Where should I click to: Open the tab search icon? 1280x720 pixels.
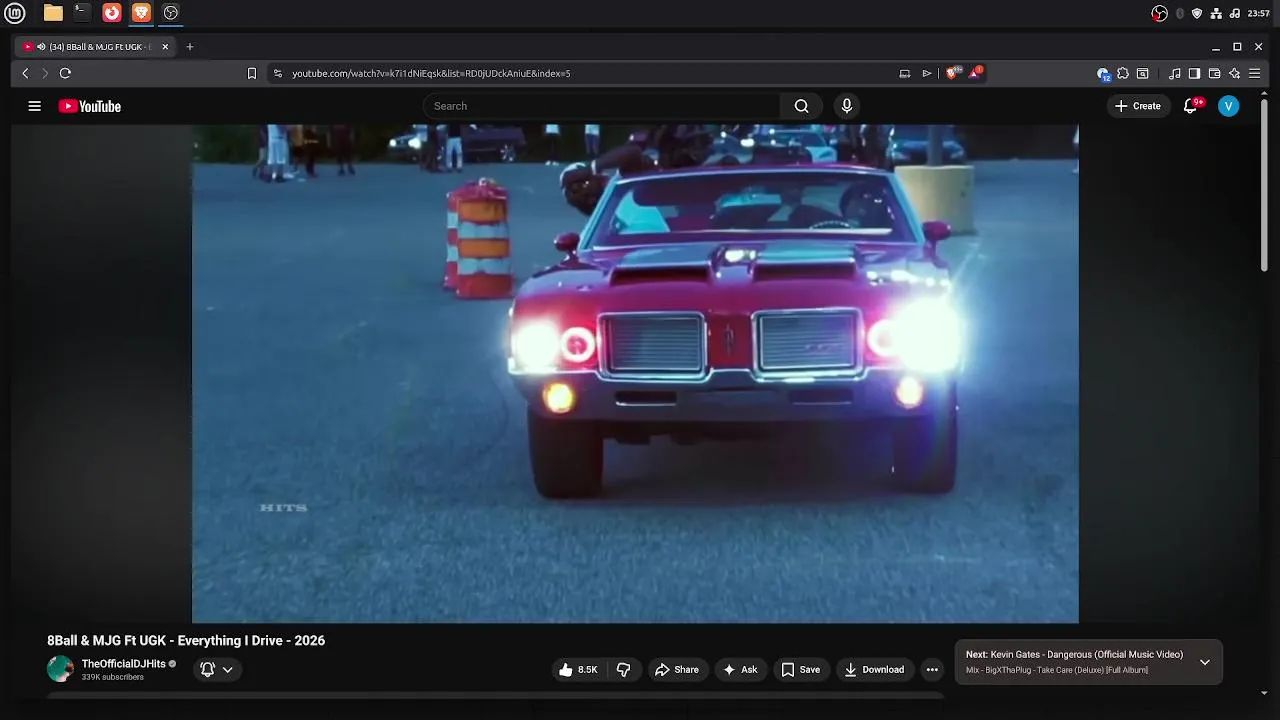tap(1143, 73)
